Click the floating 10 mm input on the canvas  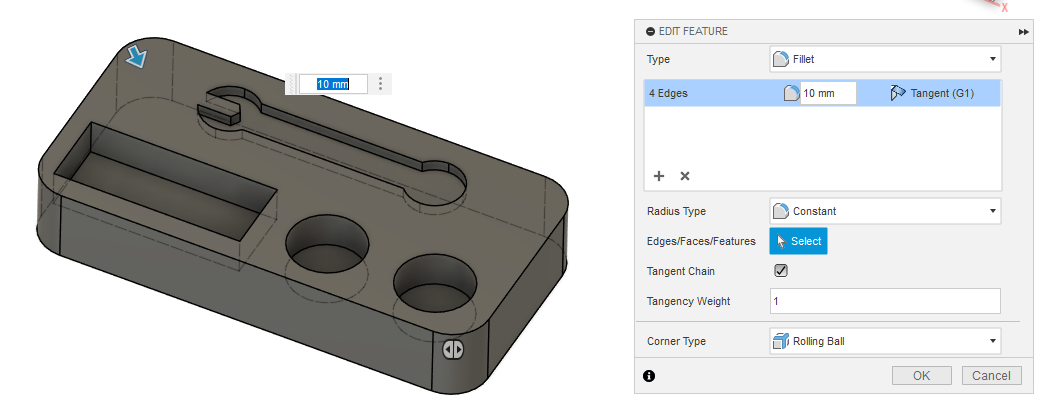pyautogui.click(x=333, y=84)
